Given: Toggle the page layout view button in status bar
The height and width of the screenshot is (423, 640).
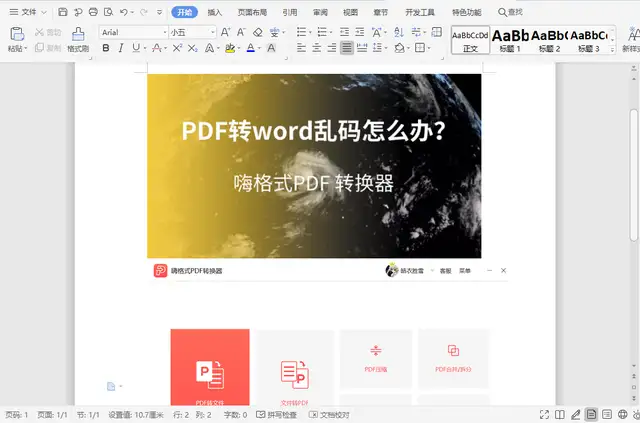Looking at the screenshot, I should [x=591, y=414].
